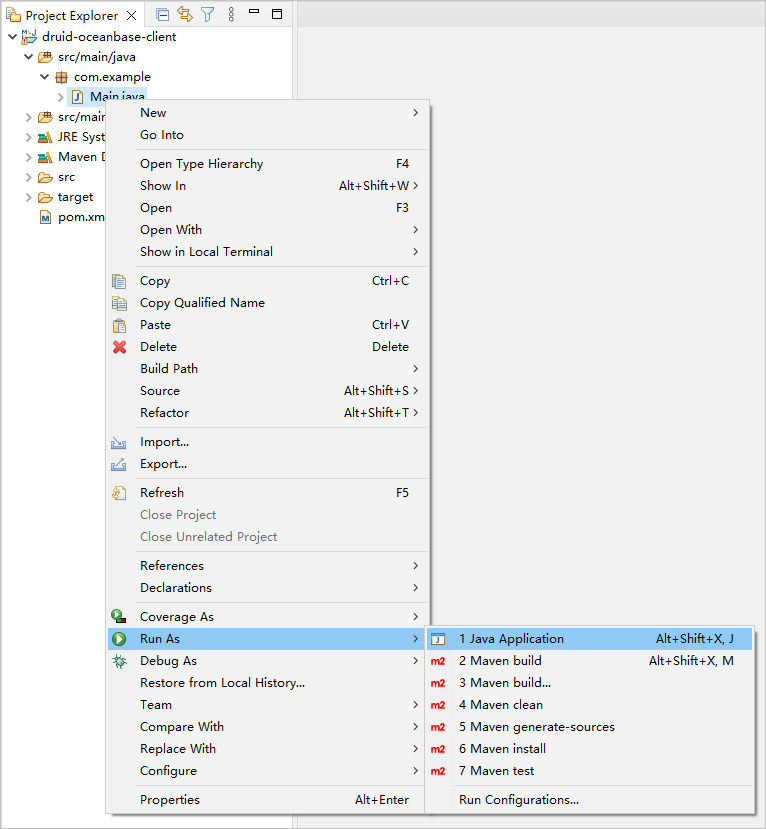766x829 pixels.
Task: Click the m2 icon beside Maven clean
Action: (438, 705)
